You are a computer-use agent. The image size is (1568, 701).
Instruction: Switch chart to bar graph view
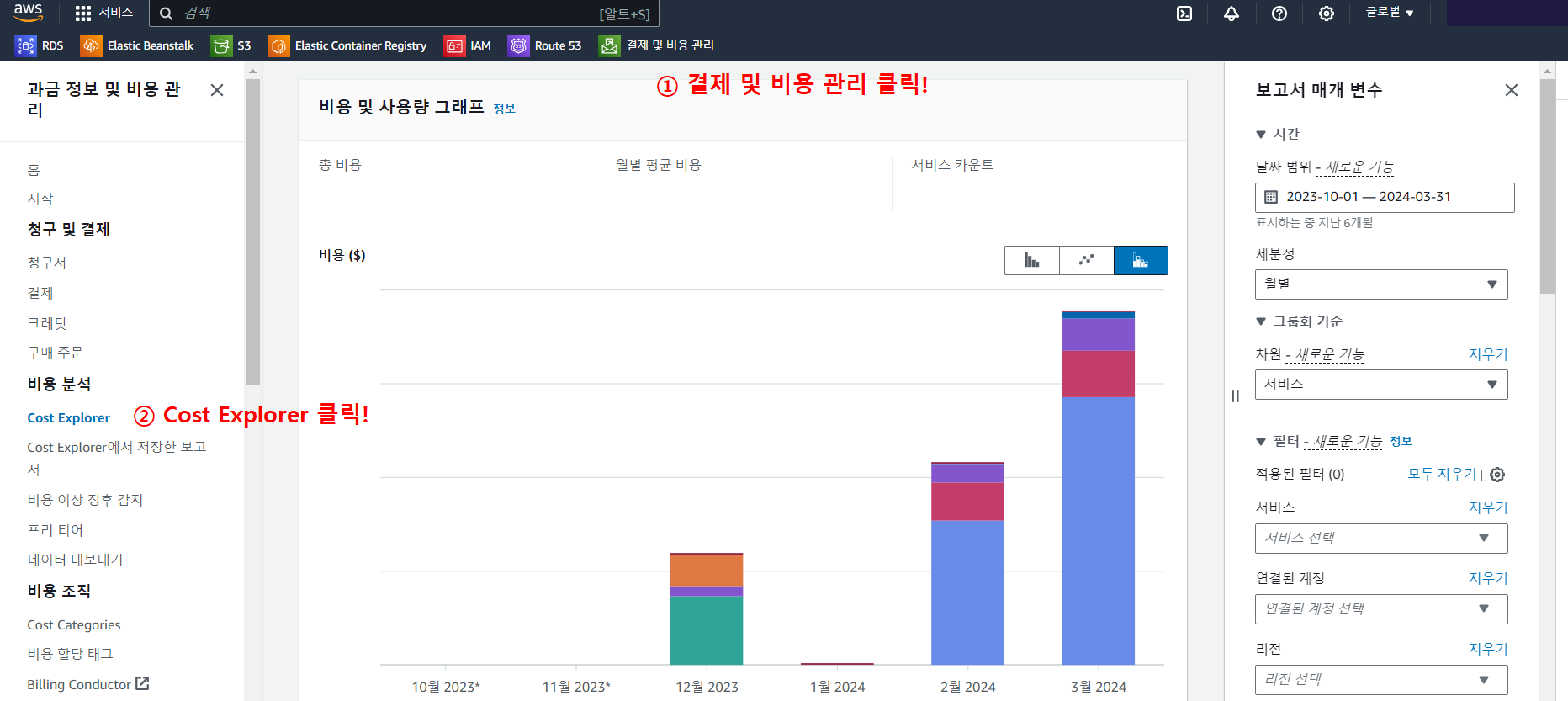tap(1031, 260)
